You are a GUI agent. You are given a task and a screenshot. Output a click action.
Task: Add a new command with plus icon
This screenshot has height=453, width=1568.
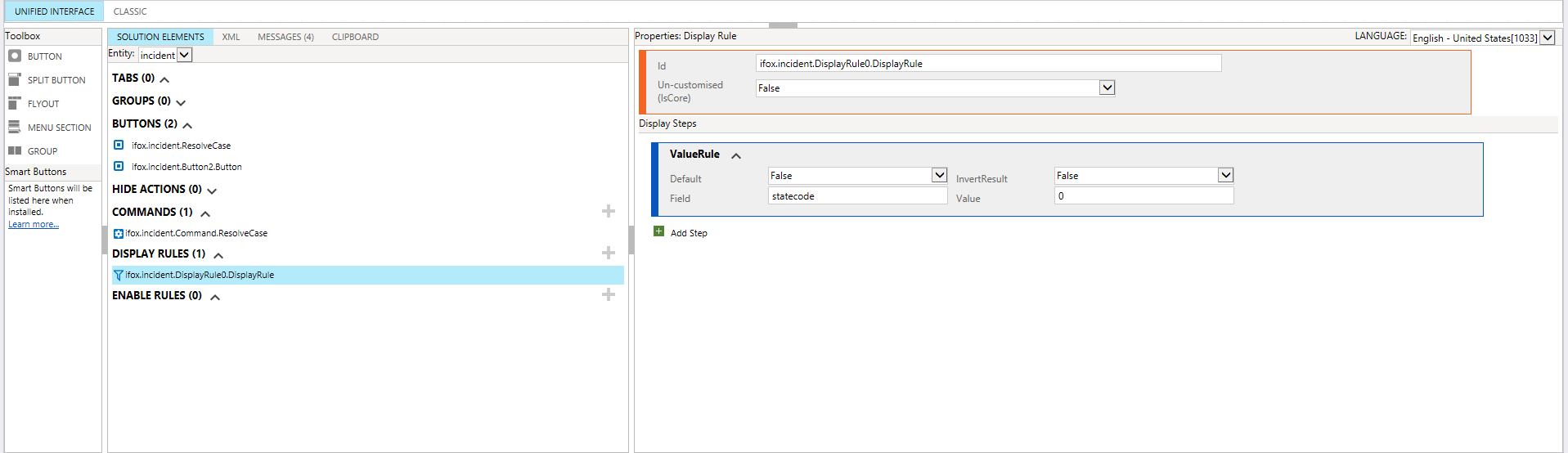(609, 211)
